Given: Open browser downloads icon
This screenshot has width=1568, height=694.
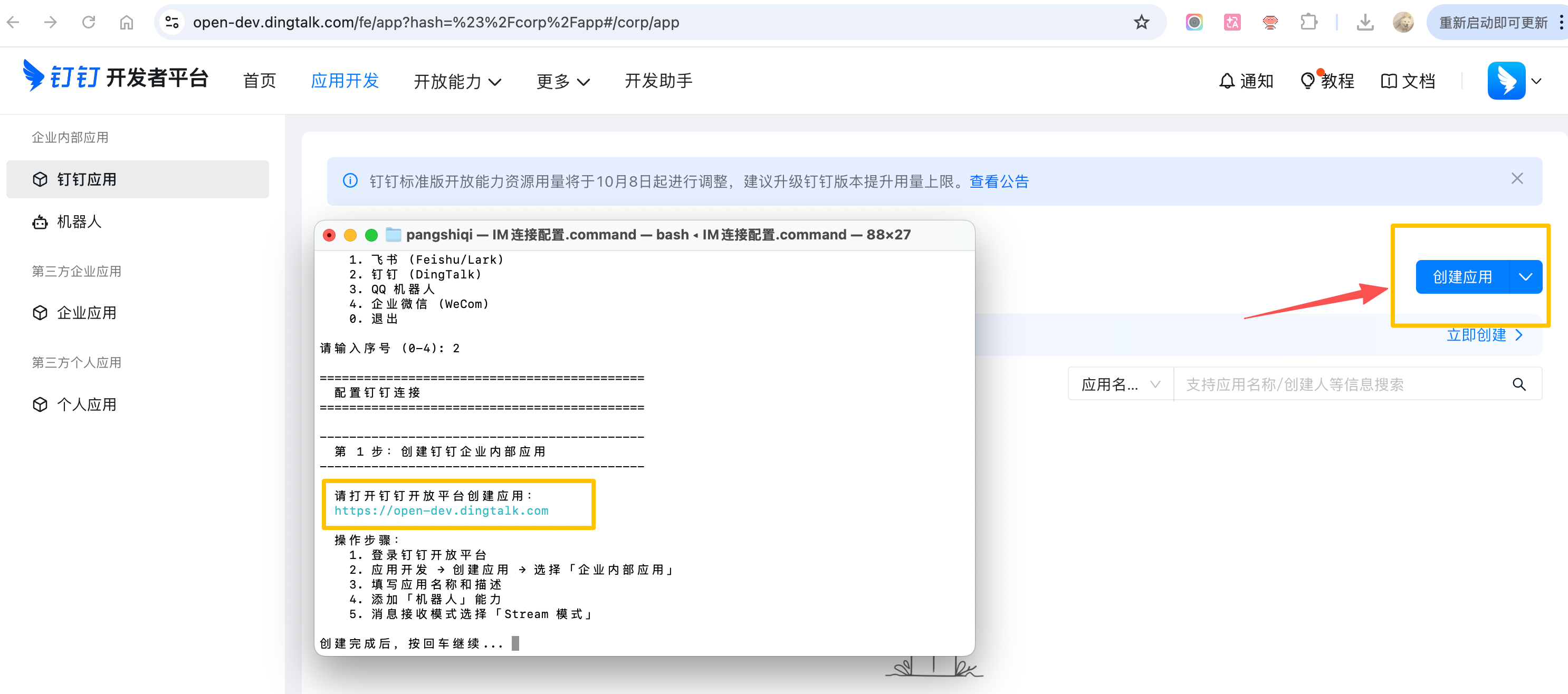Looking at the screenshot, I should (x=1365, y=23).
